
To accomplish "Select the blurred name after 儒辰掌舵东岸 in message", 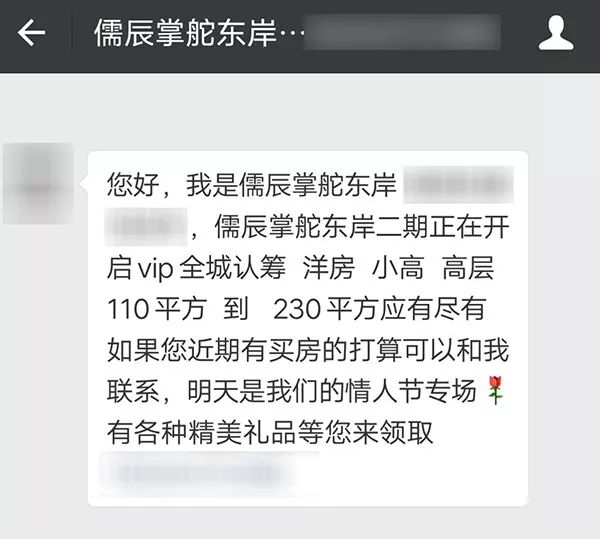I will pyautogui.click(x=458, y=185).
